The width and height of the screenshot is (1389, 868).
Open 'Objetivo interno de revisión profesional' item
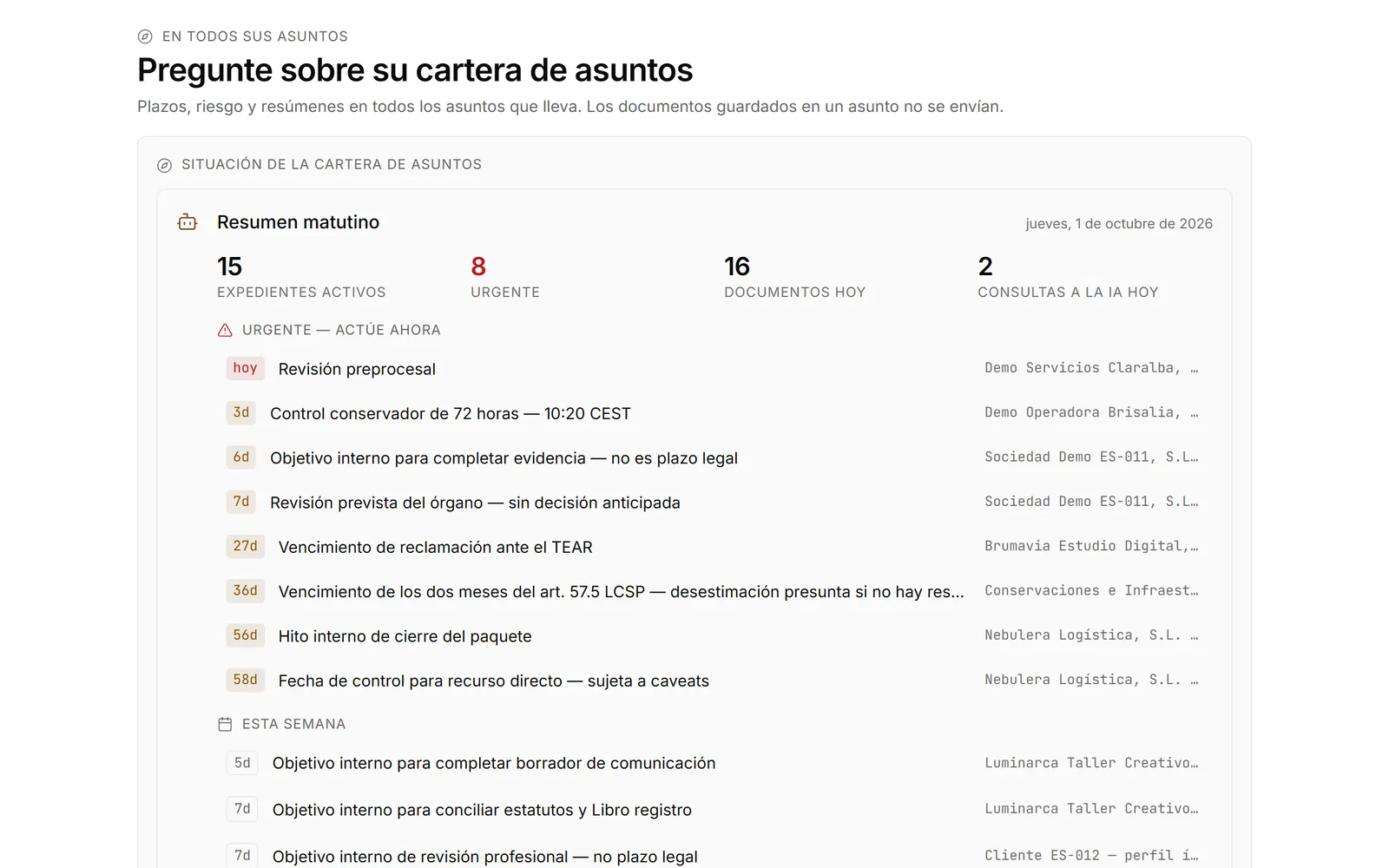(484, 857)
